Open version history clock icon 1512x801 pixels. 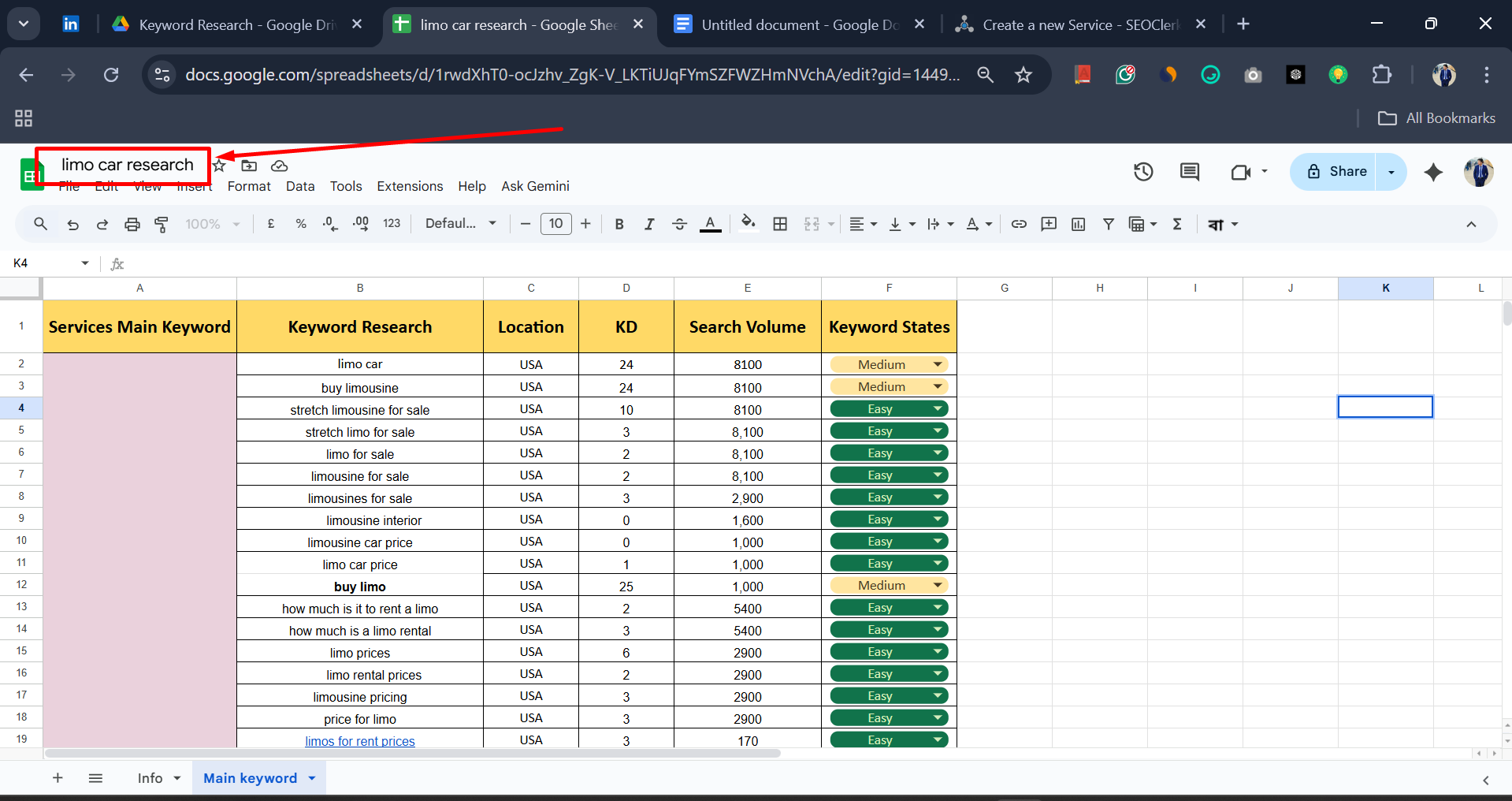[1143, 172]
